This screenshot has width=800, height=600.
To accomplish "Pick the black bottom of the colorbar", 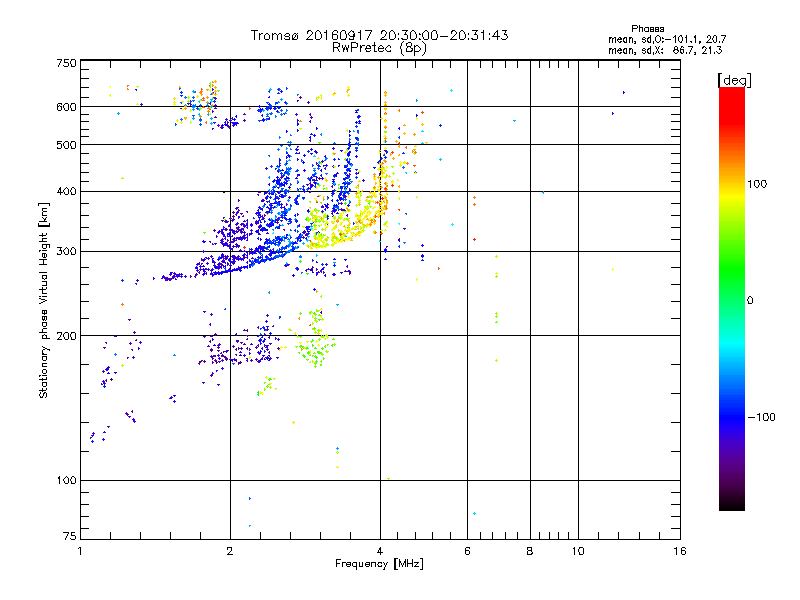I will (732, 505).
